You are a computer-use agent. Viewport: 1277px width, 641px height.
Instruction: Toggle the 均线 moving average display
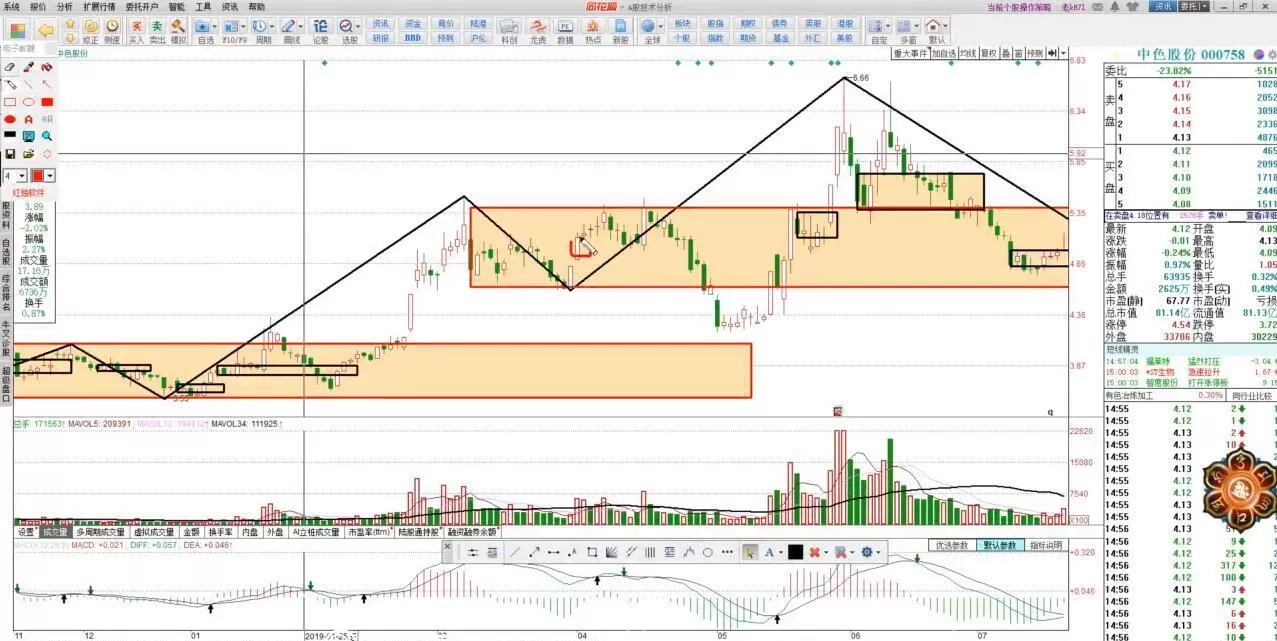(x=967, y=53)
